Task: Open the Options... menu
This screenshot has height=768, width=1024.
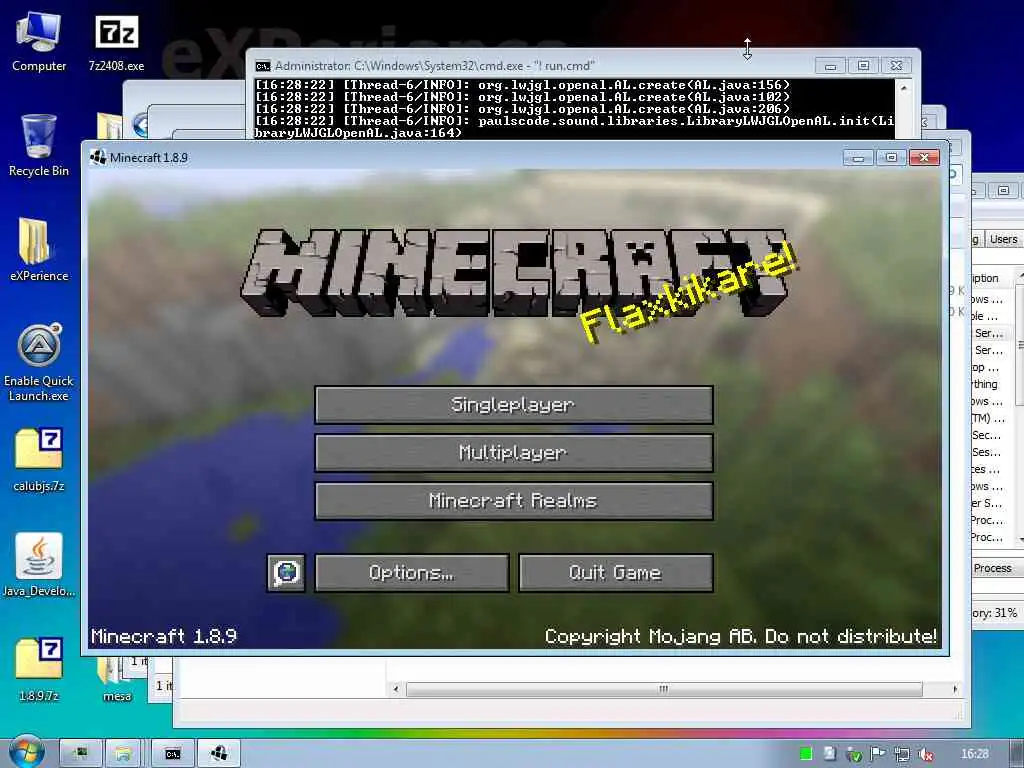Action: point(412,573)
